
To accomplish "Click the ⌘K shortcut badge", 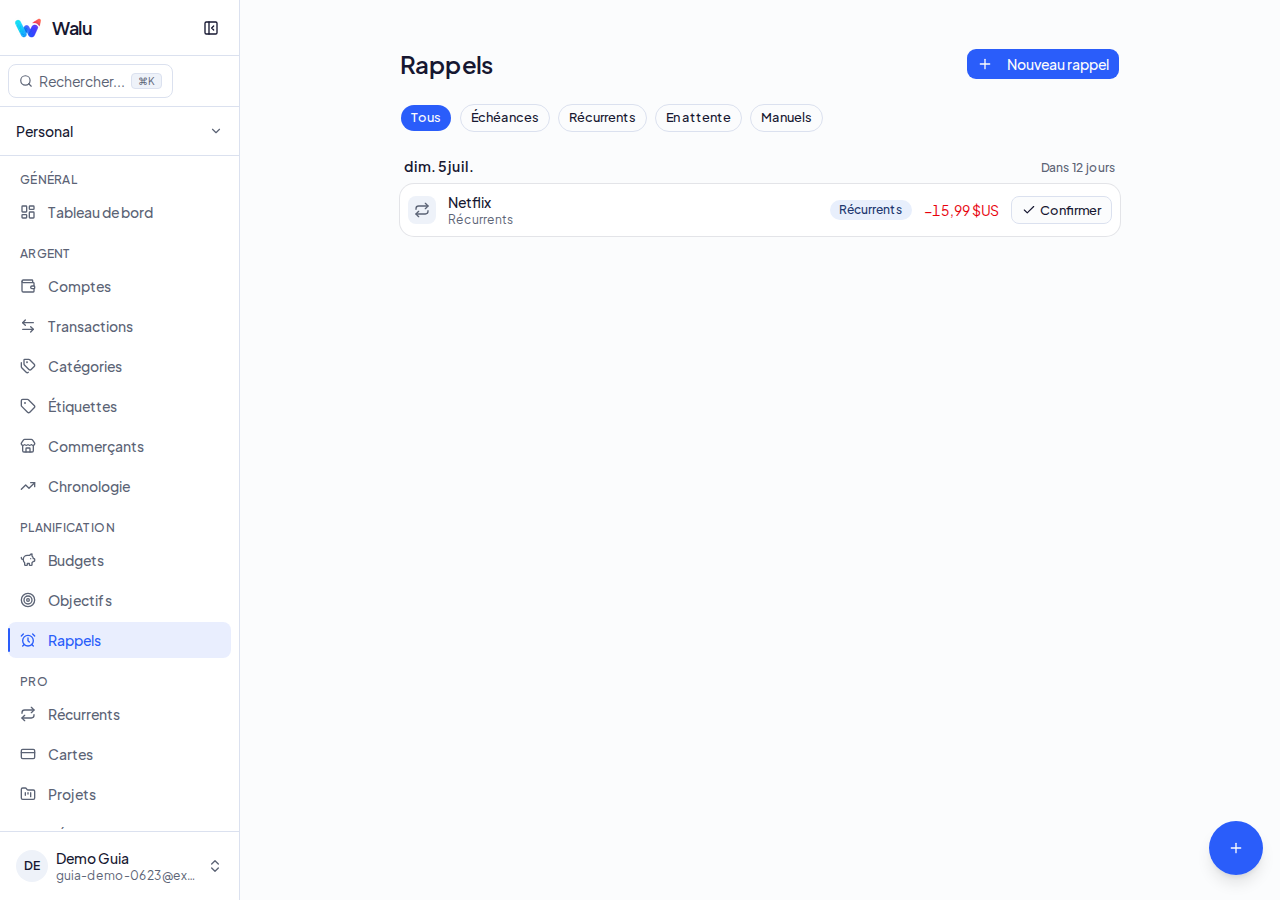I will [x=146, y=81].
